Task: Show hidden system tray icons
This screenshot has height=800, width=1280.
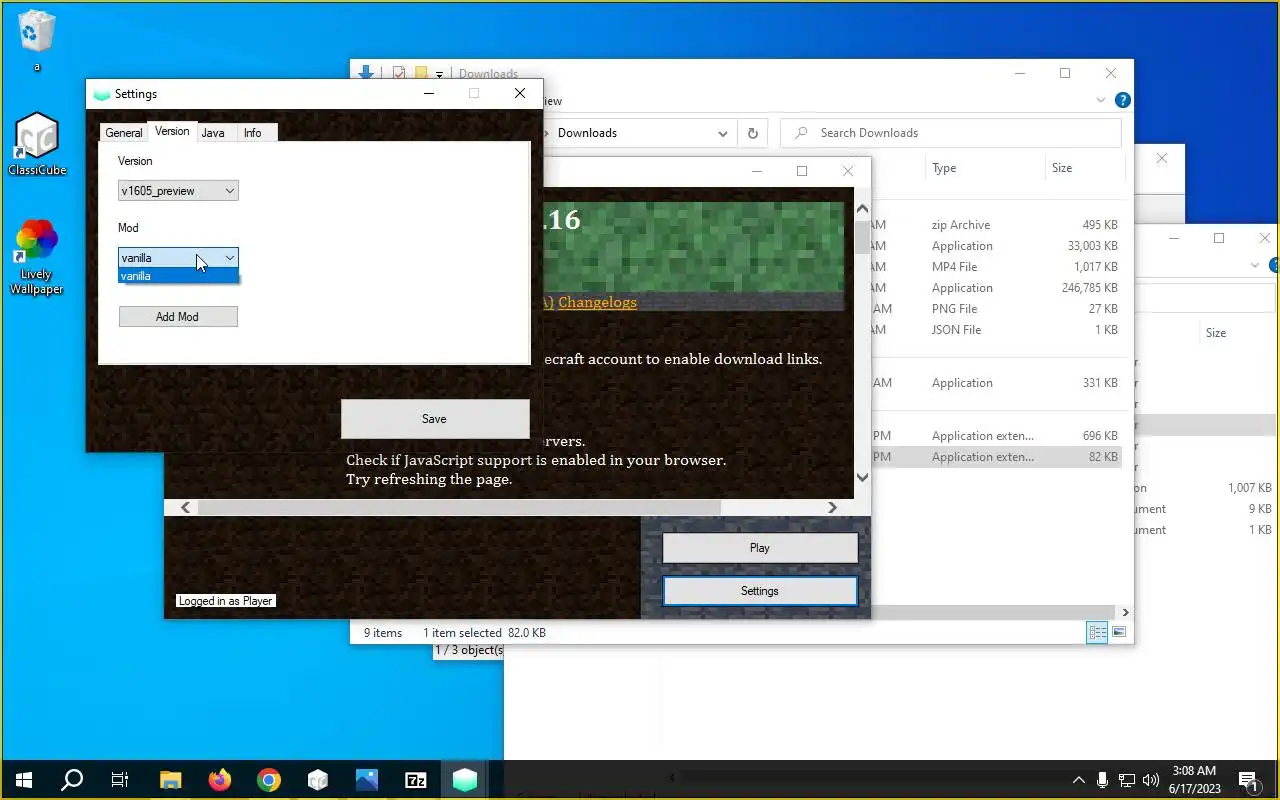Action: click(1078, 780)
